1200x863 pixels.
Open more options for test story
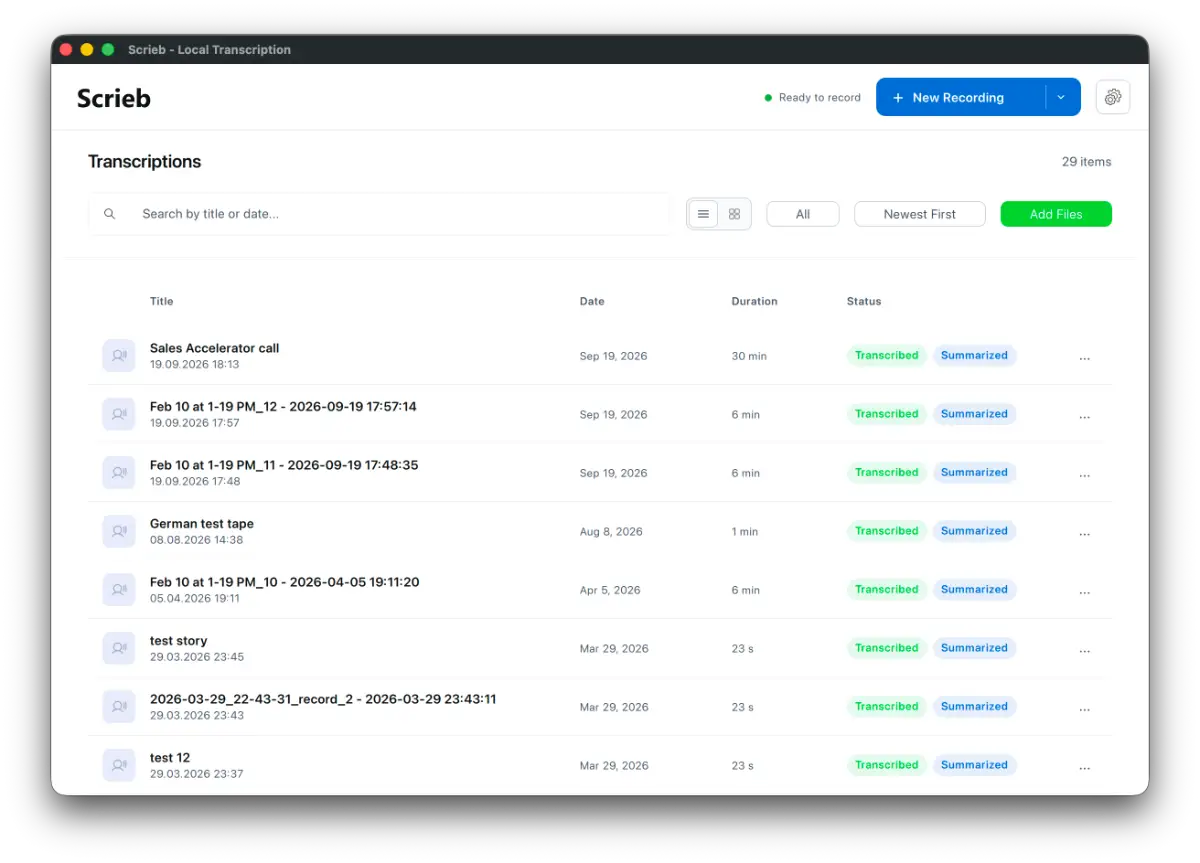pyautogui.click(x=1085, y=650)
